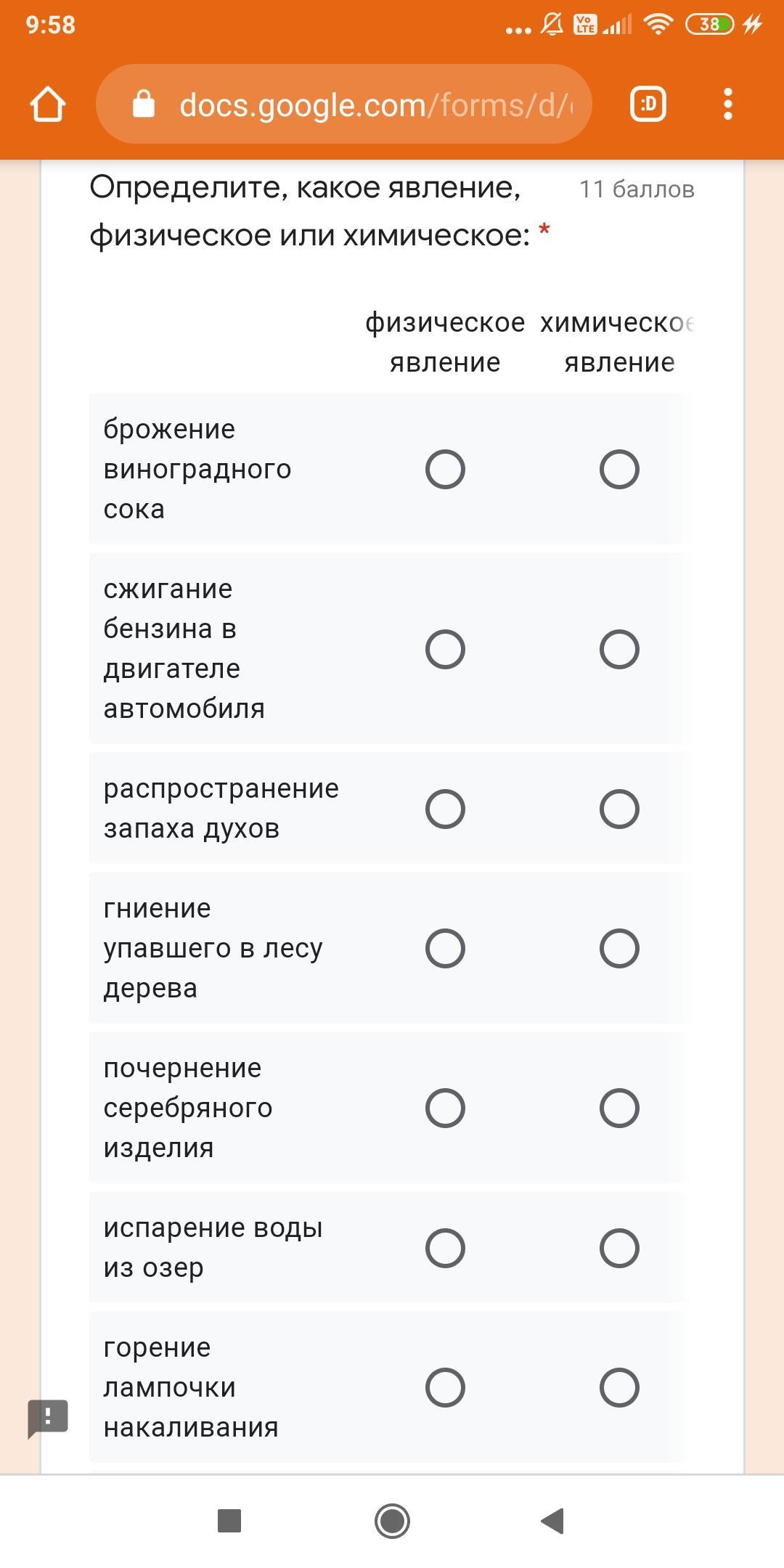Choose chemical for rotting fallen tree
Screen dimensions: 784x1568
[619, 948]
